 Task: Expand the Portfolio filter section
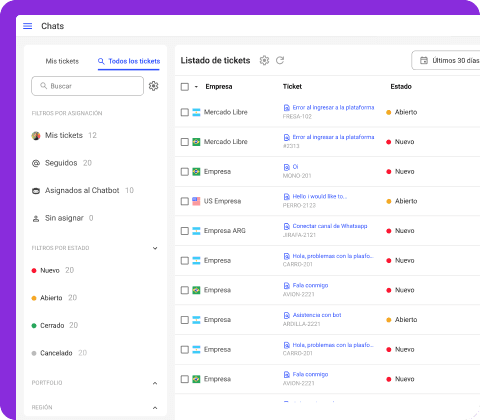pos(155,383)
